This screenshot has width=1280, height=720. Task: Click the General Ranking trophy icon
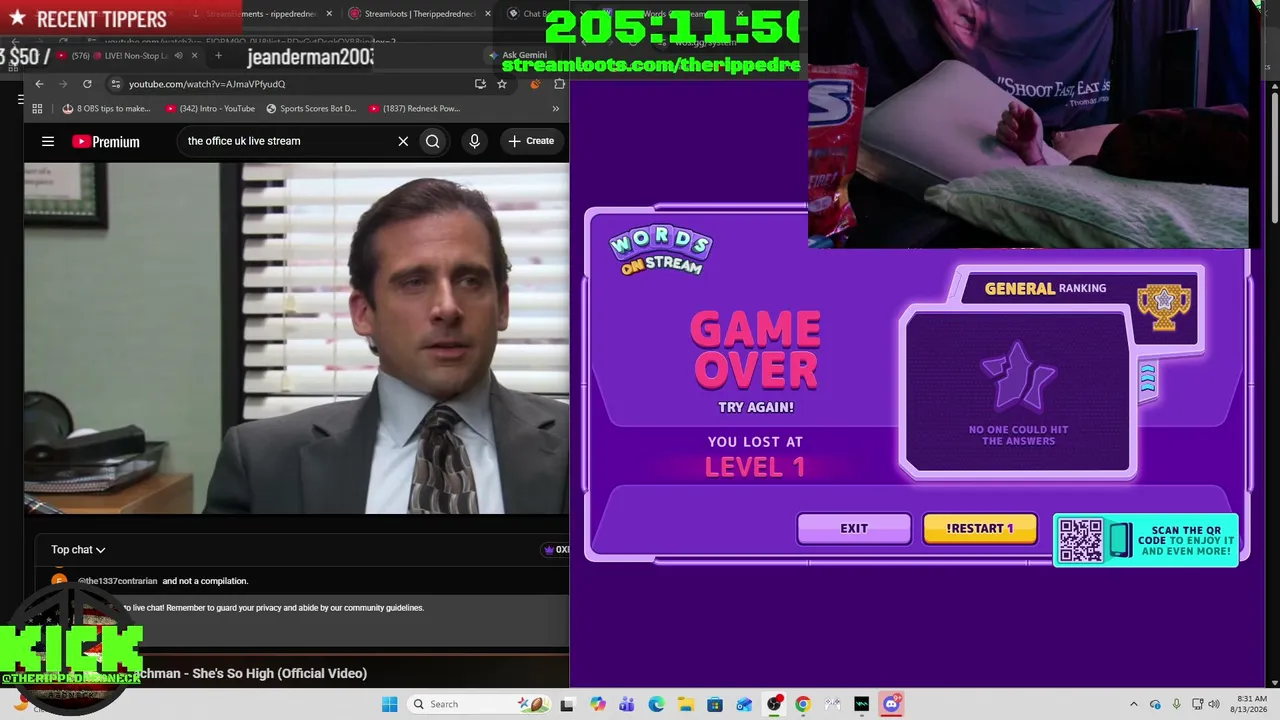click(1164, 307)
